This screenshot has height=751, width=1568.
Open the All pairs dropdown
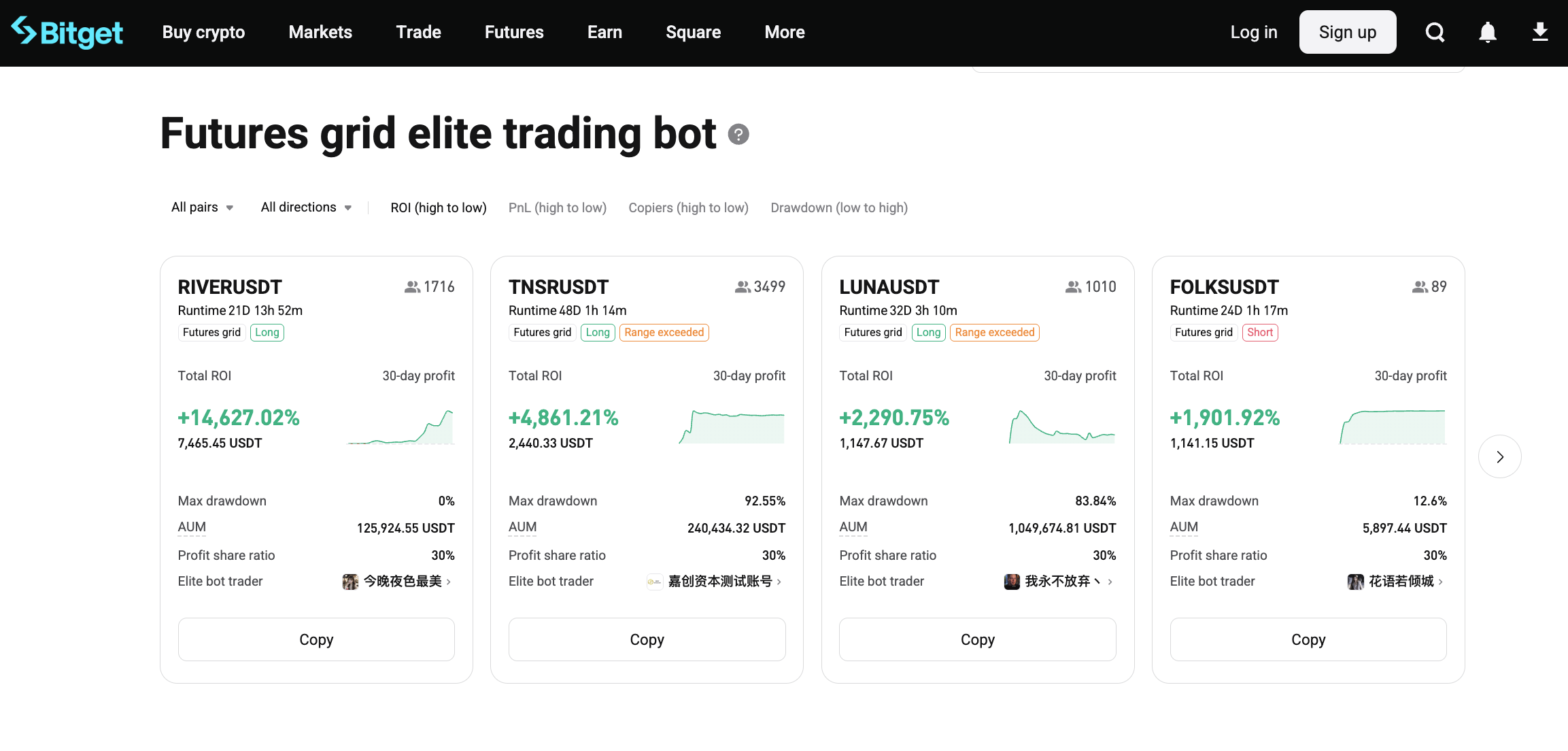tap(201, 207)
